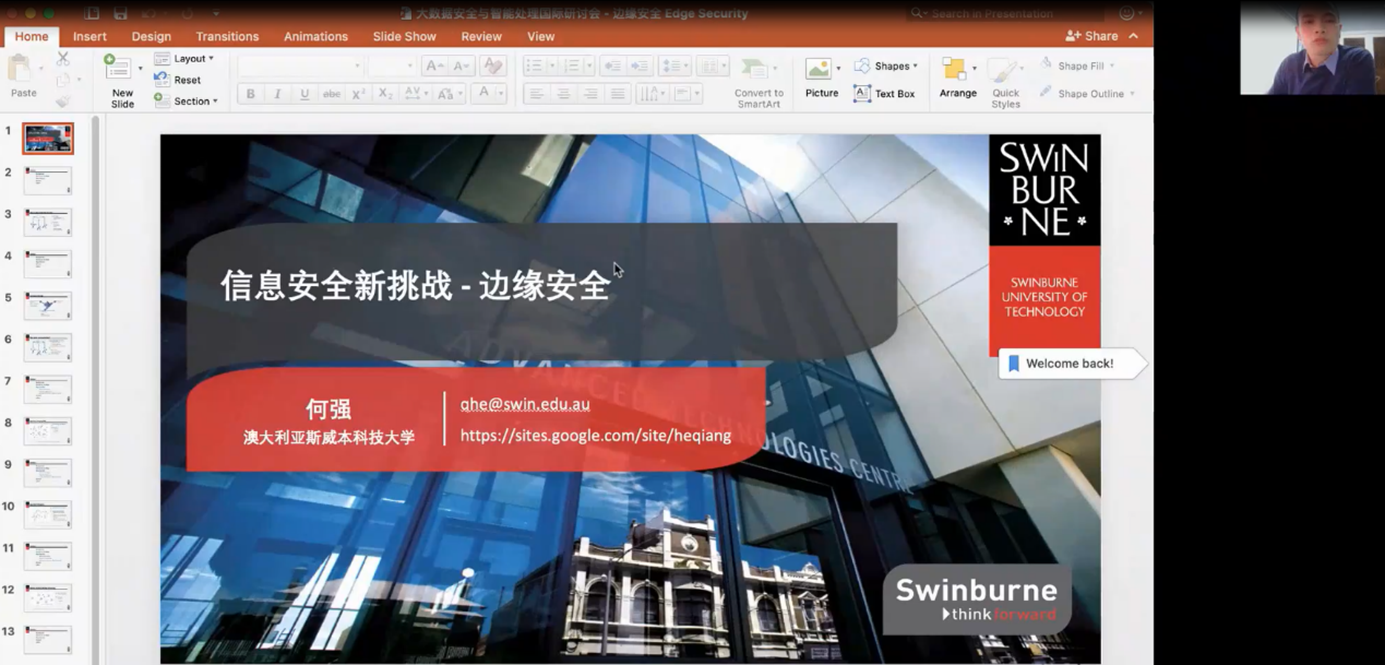Viewport: 1385px width, 665px height.
Task: Click the Share button
Action: pyautogui.click(x=1092, y=36)
